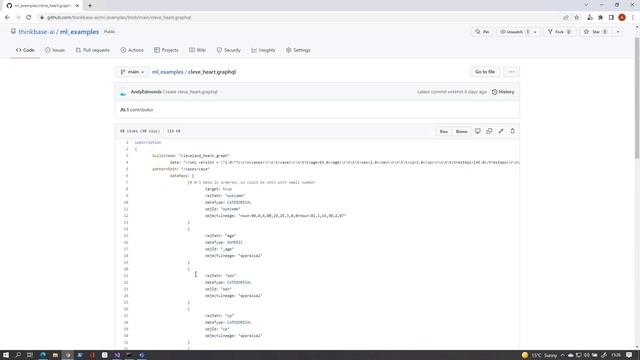Open ml_examples breadcrumb link
Image resolution: width=640 pixels, height=360 pixels.
pos(168,72)
